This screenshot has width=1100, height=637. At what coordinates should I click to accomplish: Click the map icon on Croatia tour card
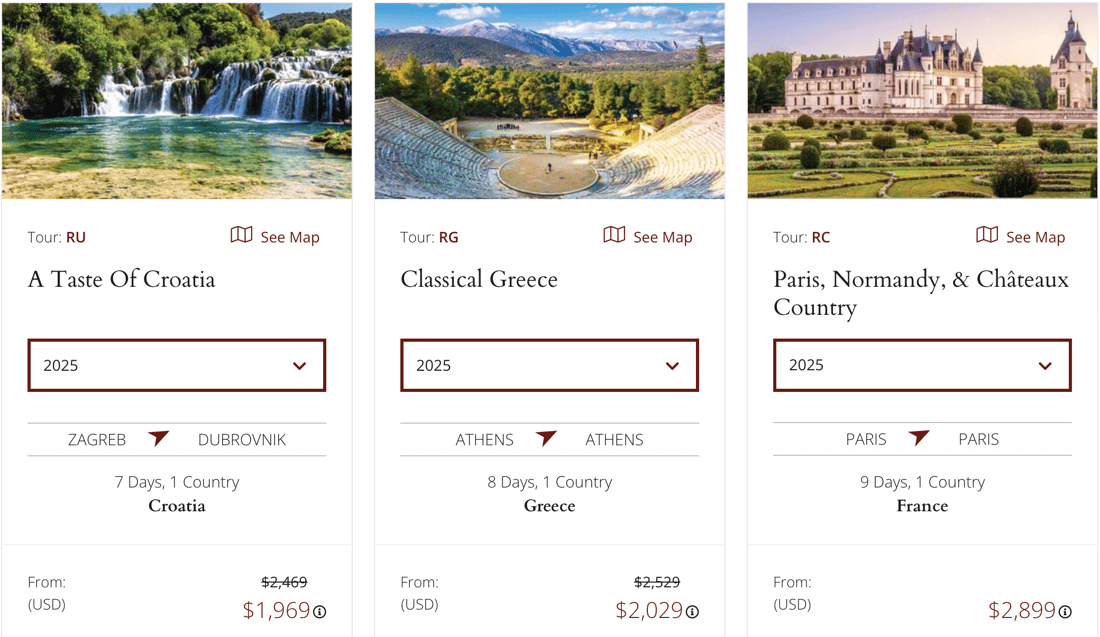pos(241,235)
